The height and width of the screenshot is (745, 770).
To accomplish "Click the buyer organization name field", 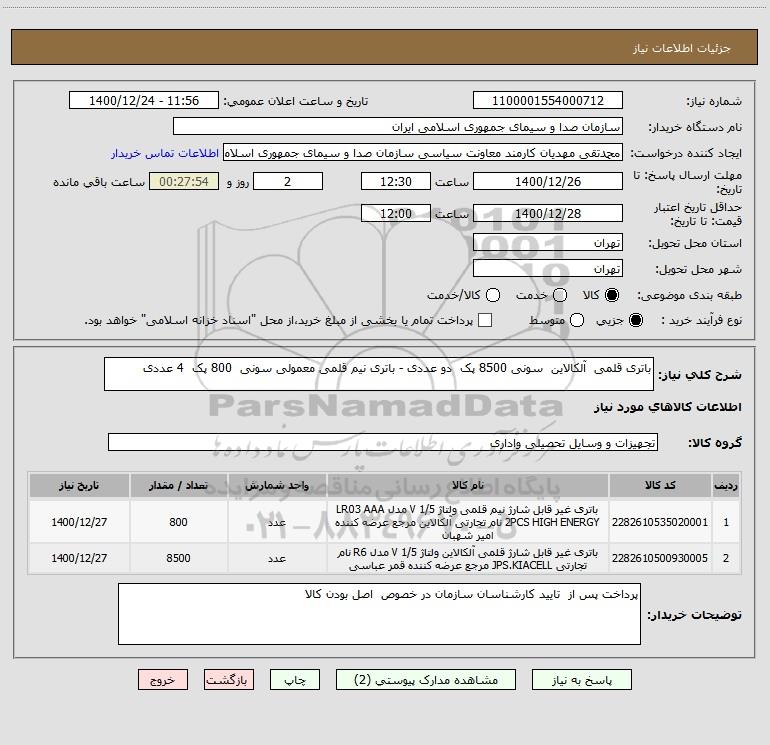I will [398, 126].
